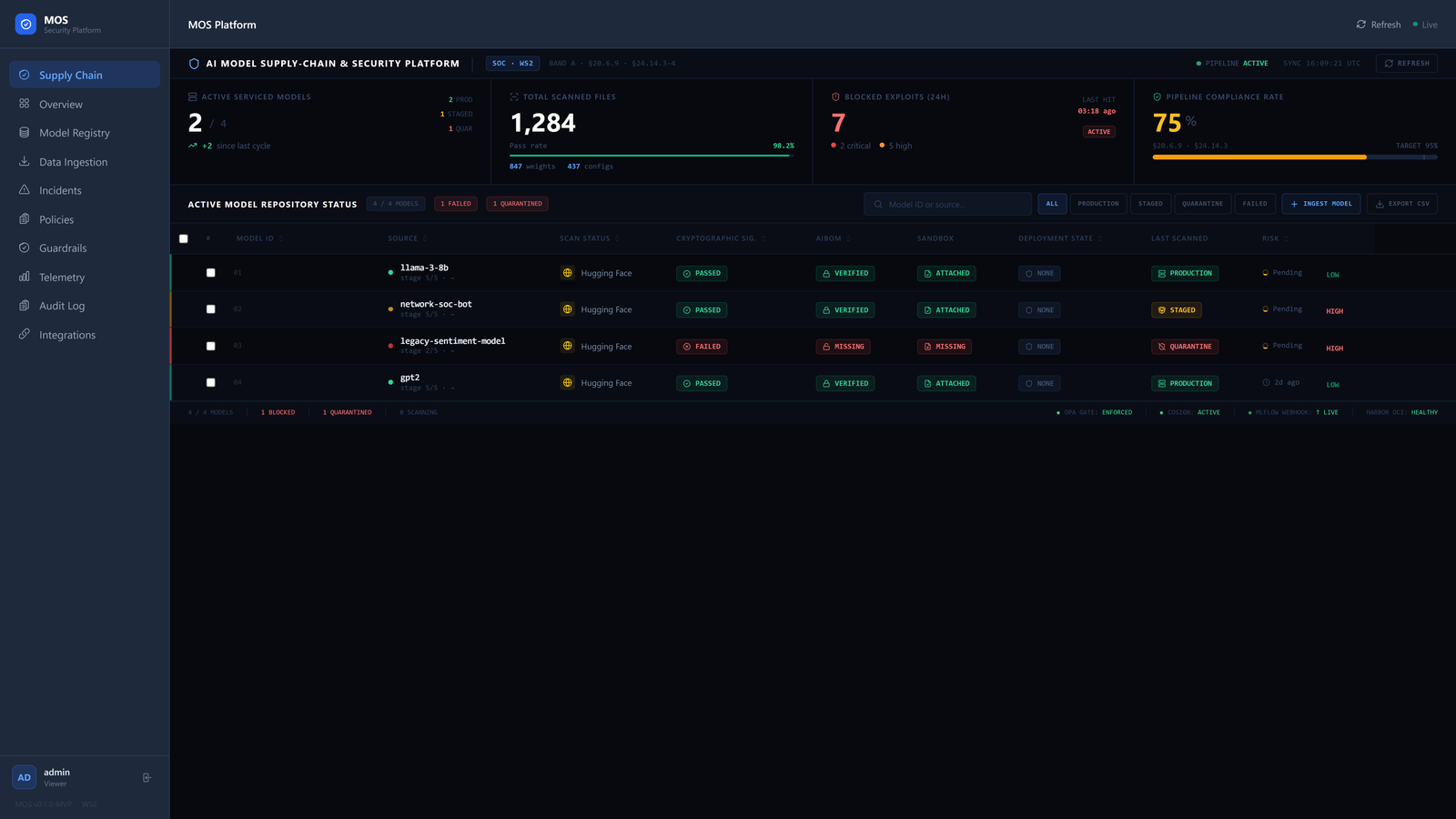Click the shield icon beside AI Model Supply-Chain title

(x=194, y=64)
